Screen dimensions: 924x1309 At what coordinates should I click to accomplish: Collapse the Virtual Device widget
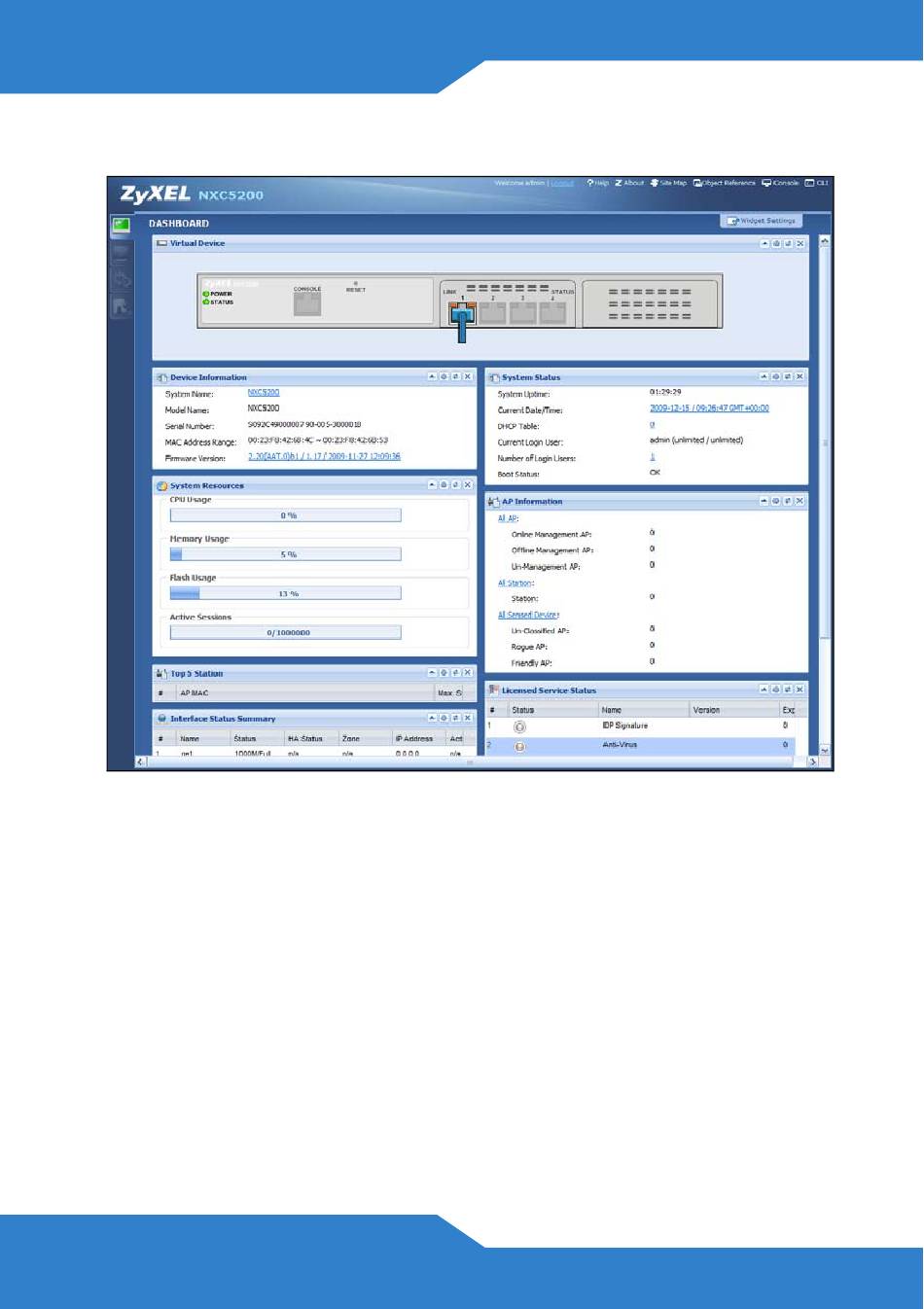764,244
